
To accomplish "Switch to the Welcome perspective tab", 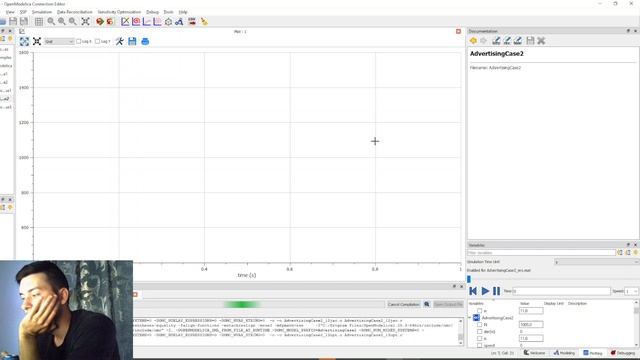I will pos(535,353).
